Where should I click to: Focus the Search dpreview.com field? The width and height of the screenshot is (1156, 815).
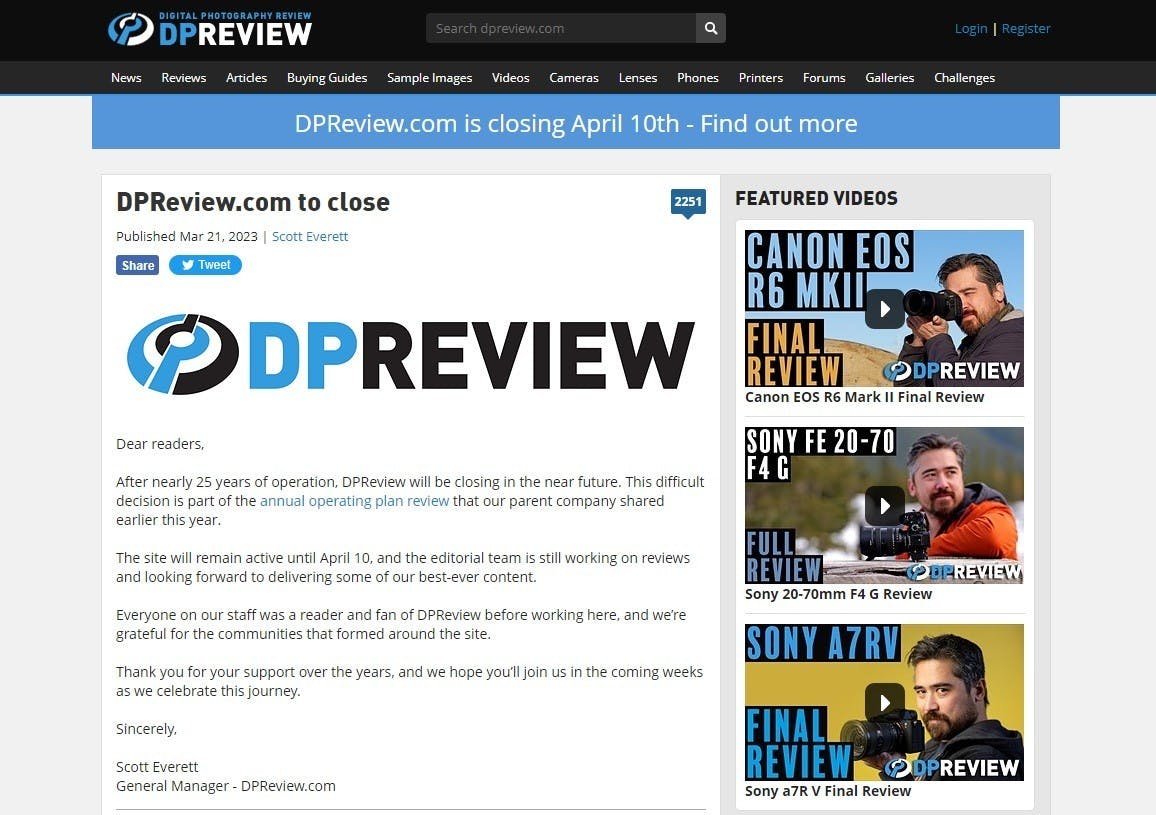click(x=560, y=28)
